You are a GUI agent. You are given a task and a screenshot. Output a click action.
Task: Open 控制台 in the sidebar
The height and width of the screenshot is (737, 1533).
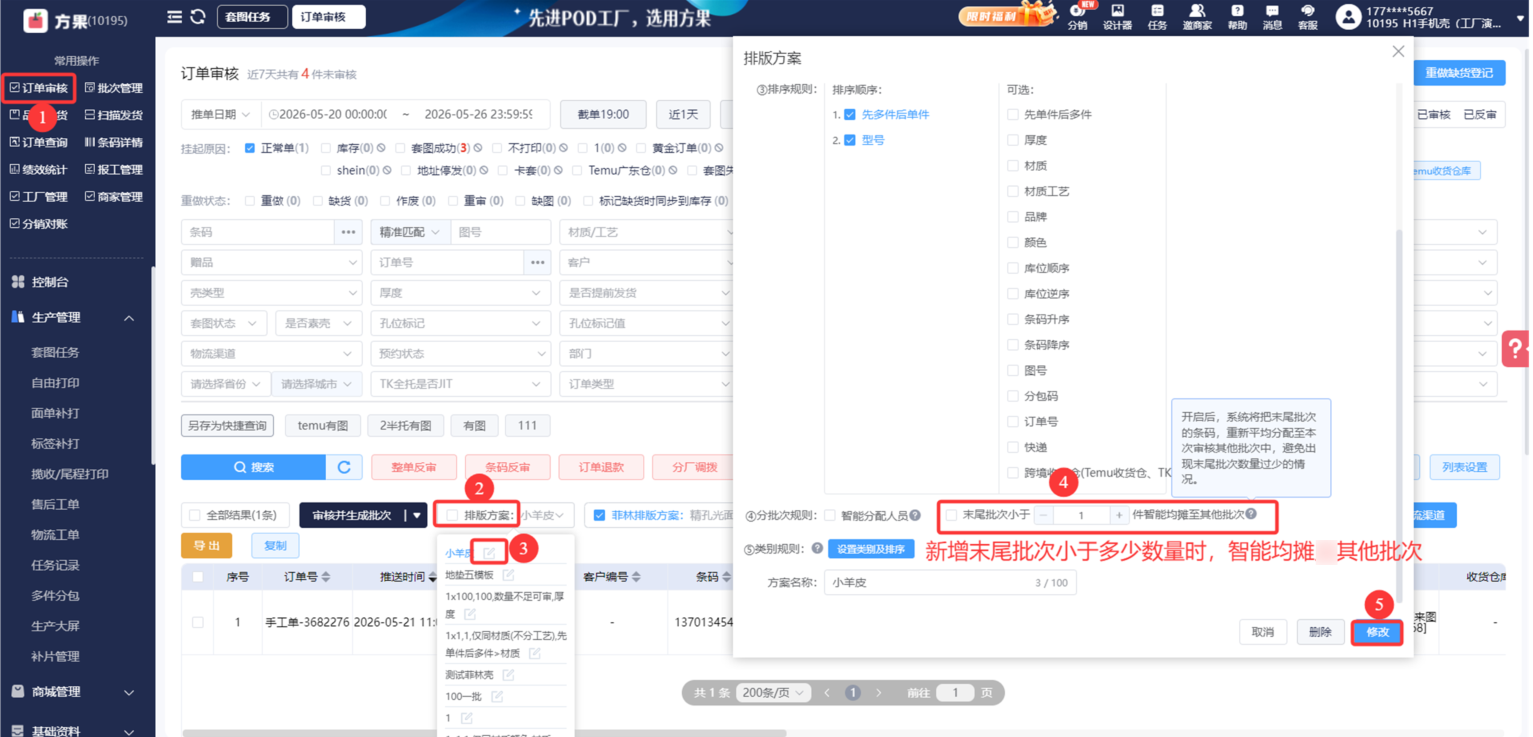[x=50, y=282]
